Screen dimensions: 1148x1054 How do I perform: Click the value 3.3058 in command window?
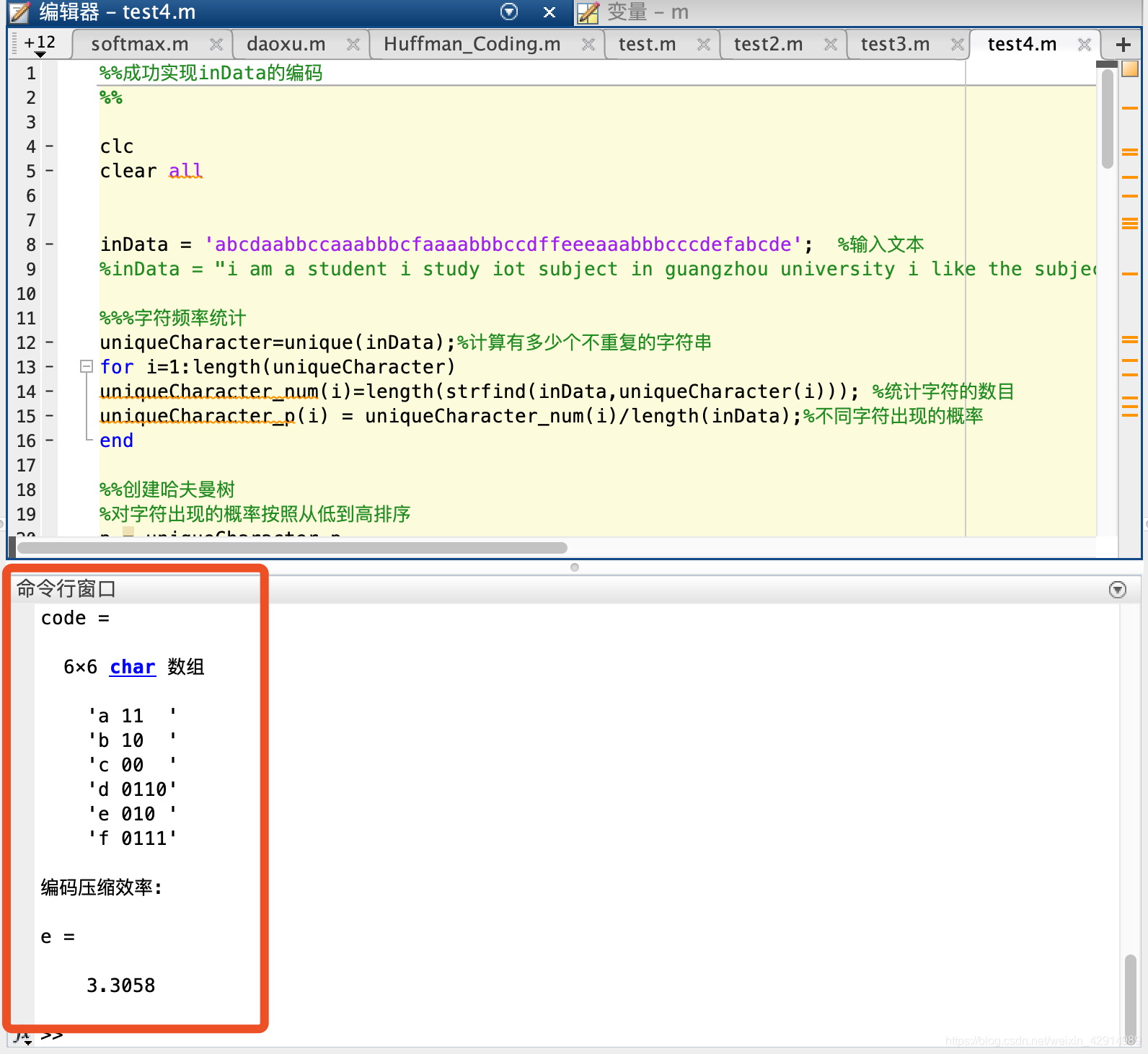(x=120, y=986)
